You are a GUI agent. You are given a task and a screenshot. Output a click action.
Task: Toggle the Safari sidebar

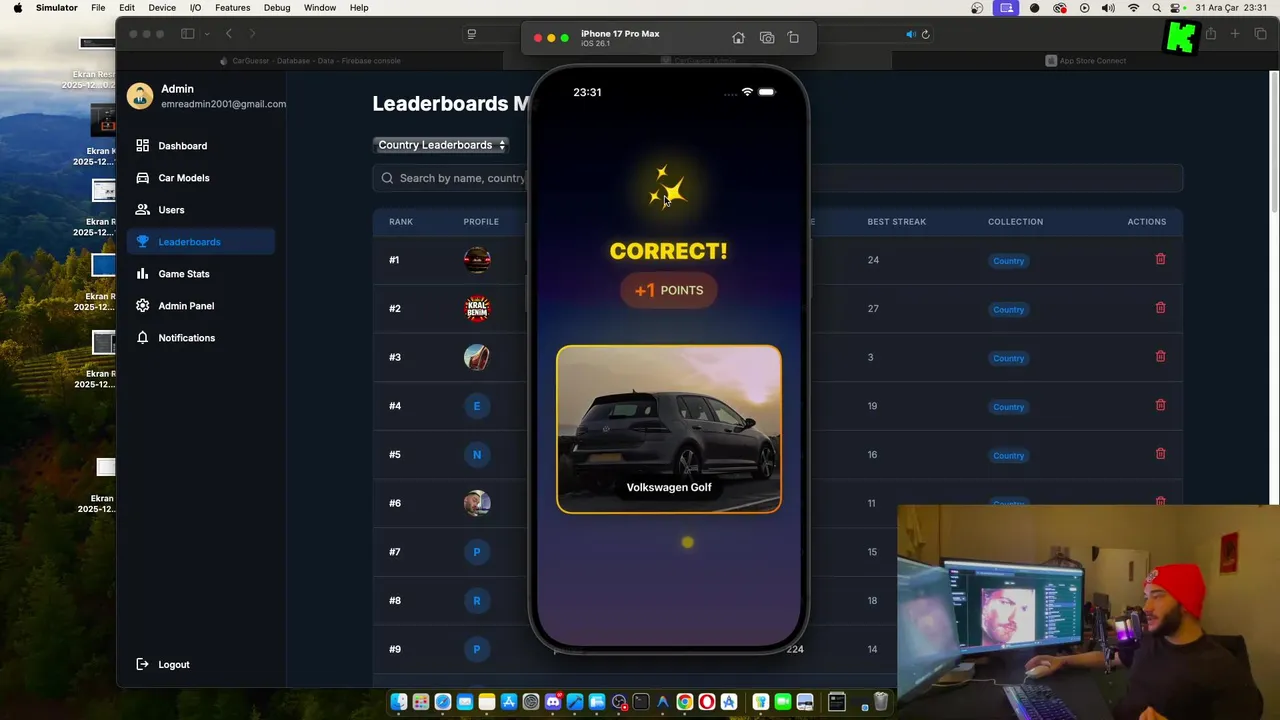tap(187, 34)
